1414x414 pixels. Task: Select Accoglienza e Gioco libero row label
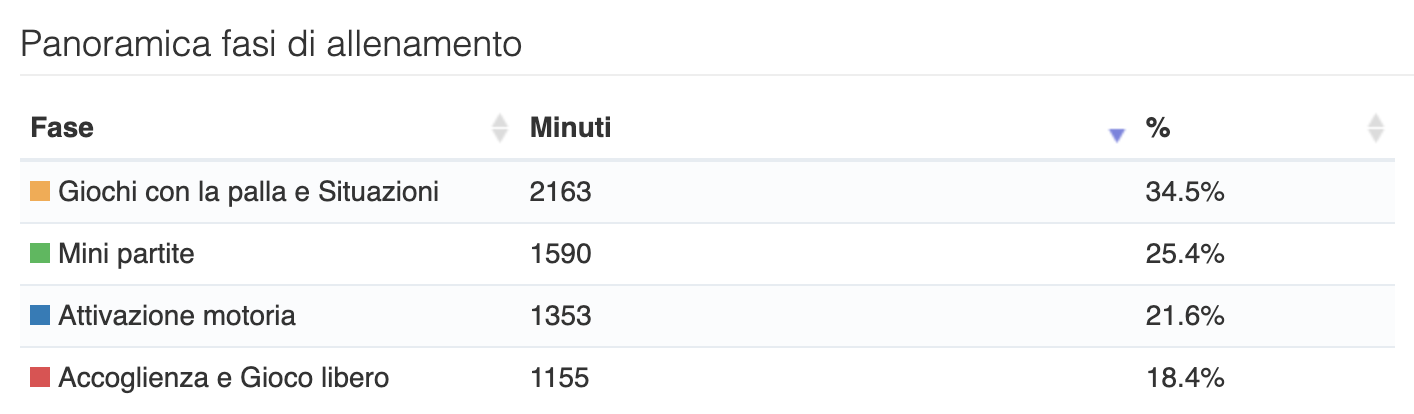point(224,379)
